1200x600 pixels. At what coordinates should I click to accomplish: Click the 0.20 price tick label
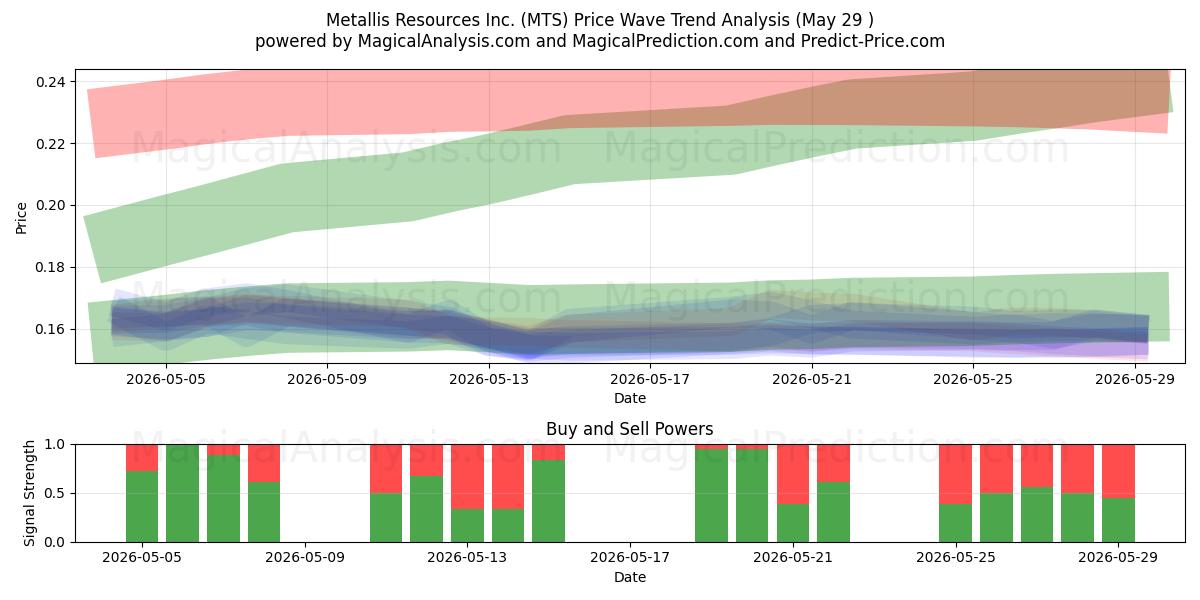[x=51, y=206]
